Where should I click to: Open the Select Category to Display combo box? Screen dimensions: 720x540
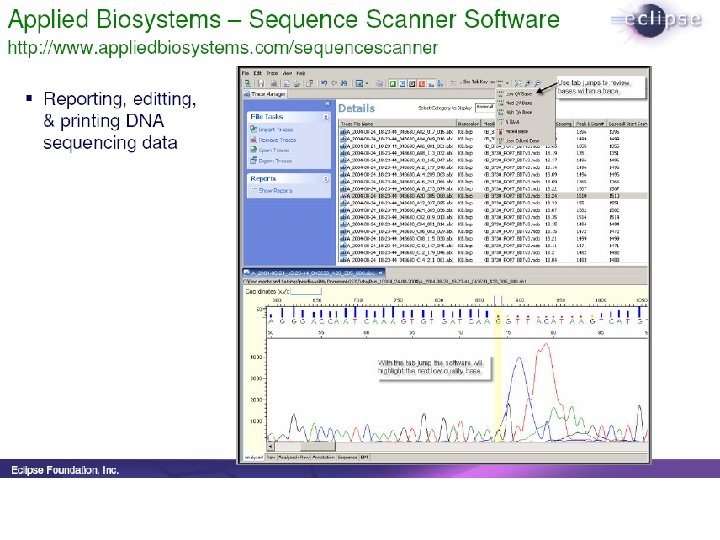(485, 107)
